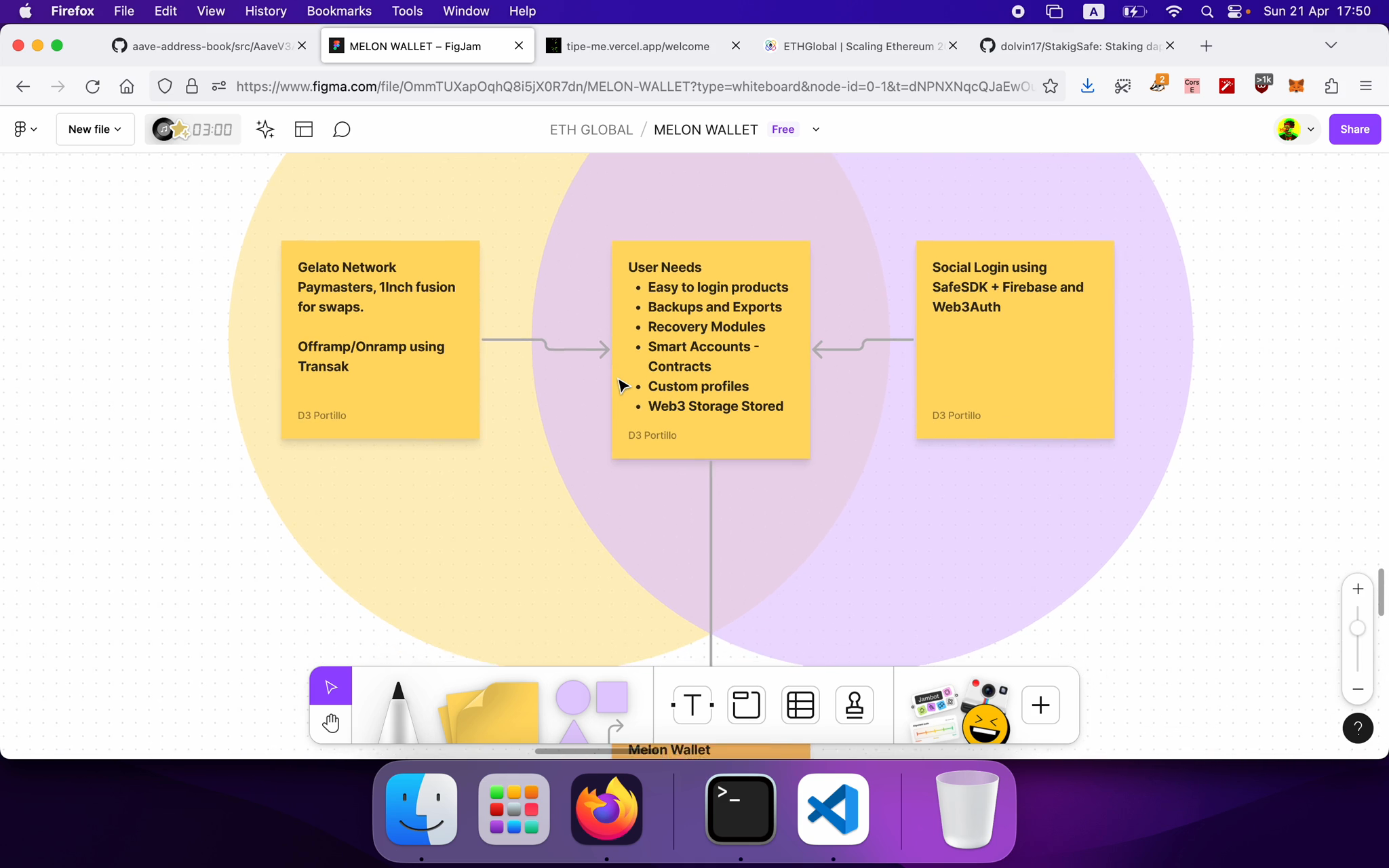Click the zoom slider handle
Image resolution: width=1389 pixels, height=868 pixels.
tap(1358, 629)
